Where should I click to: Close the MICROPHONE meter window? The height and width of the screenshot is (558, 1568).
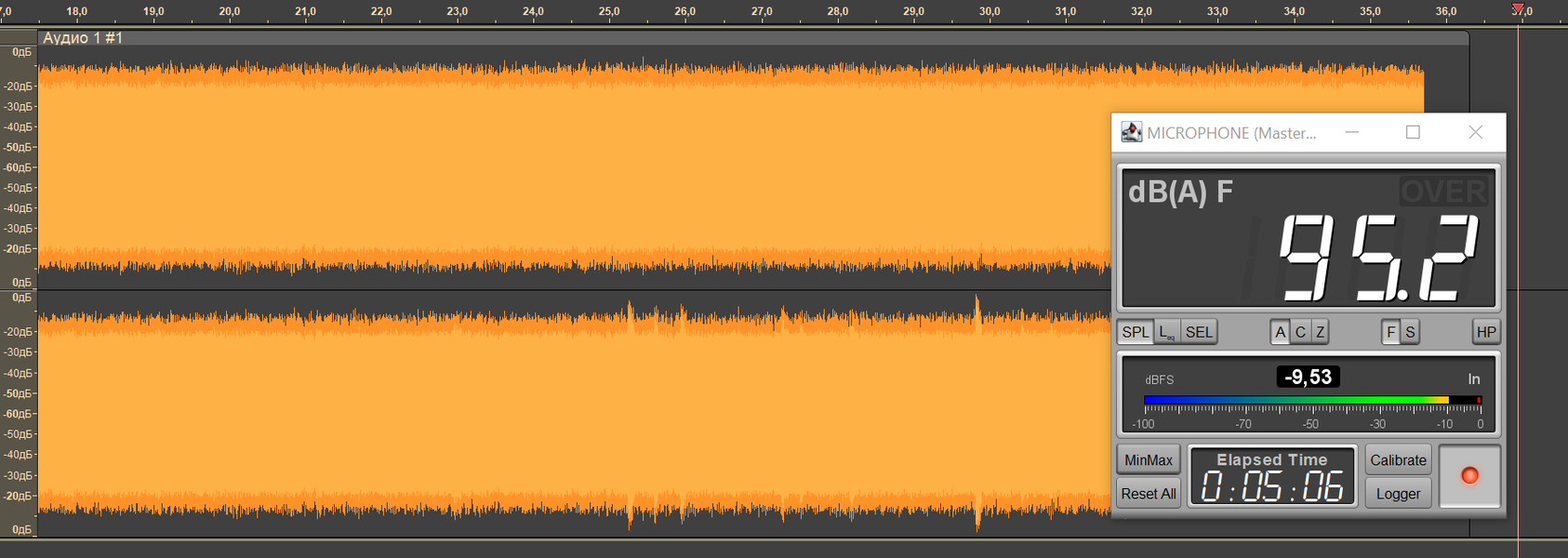tap(1475, 132)
